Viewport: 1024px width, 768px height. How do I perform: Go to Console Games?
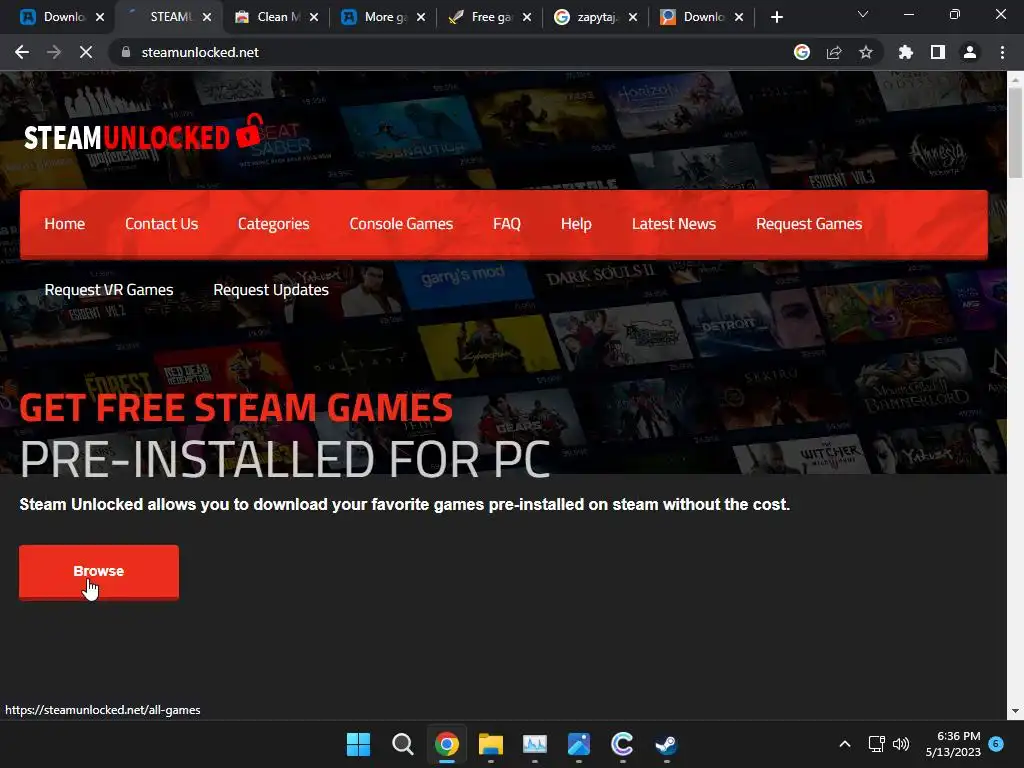click(x=401, y=224)
